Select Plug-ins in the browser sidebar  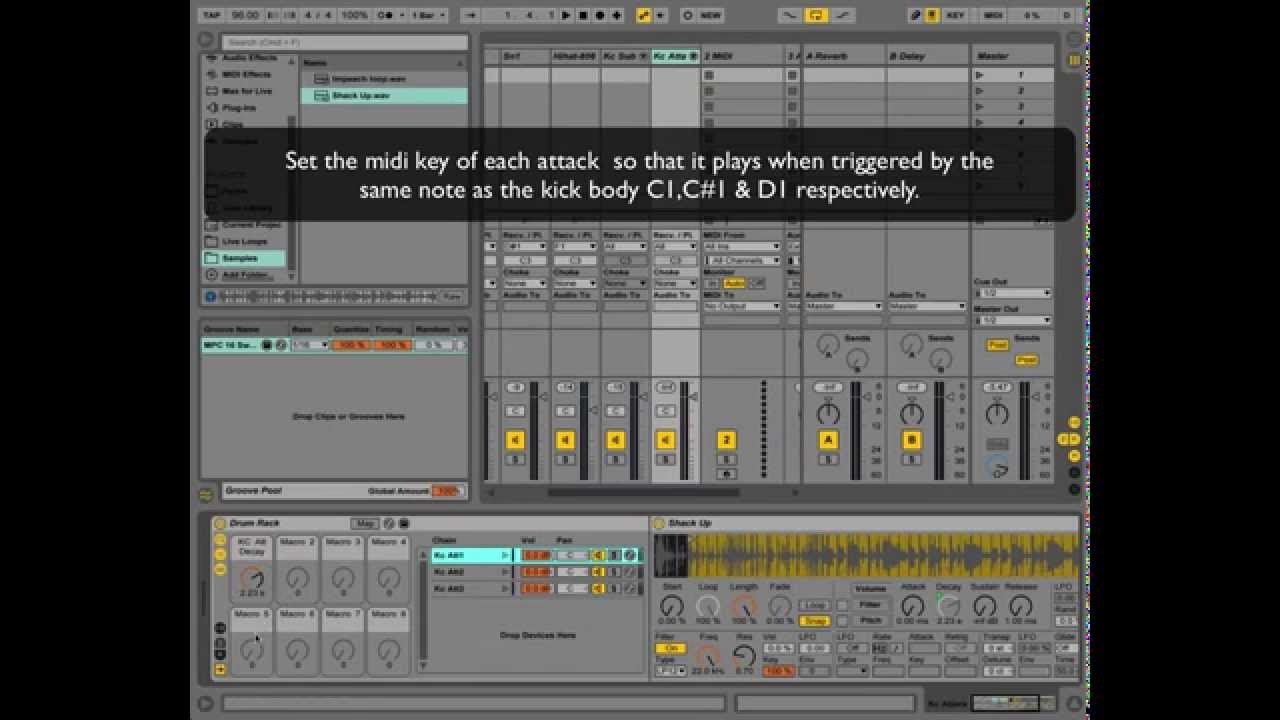(x=238, y=107)
